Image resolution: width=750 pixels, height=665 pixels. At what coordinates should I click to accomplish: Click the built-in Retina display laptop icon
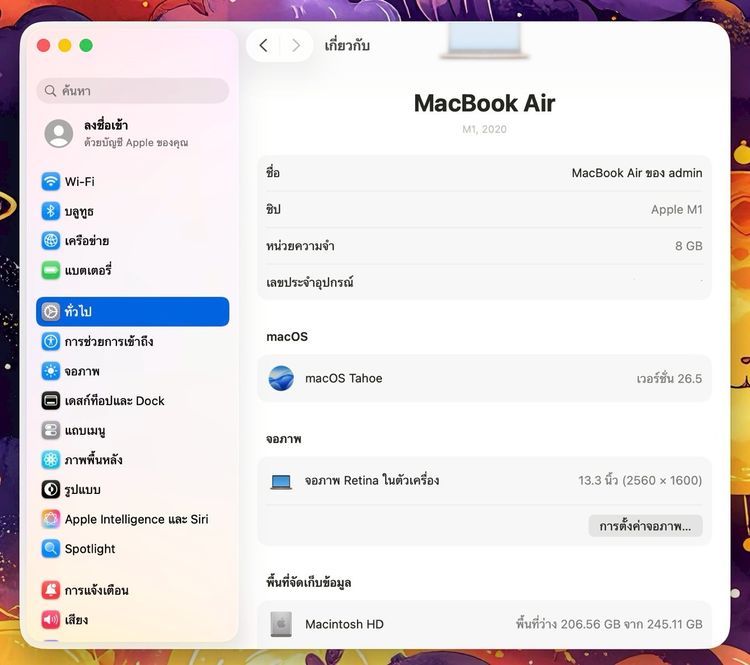point(281,481)
